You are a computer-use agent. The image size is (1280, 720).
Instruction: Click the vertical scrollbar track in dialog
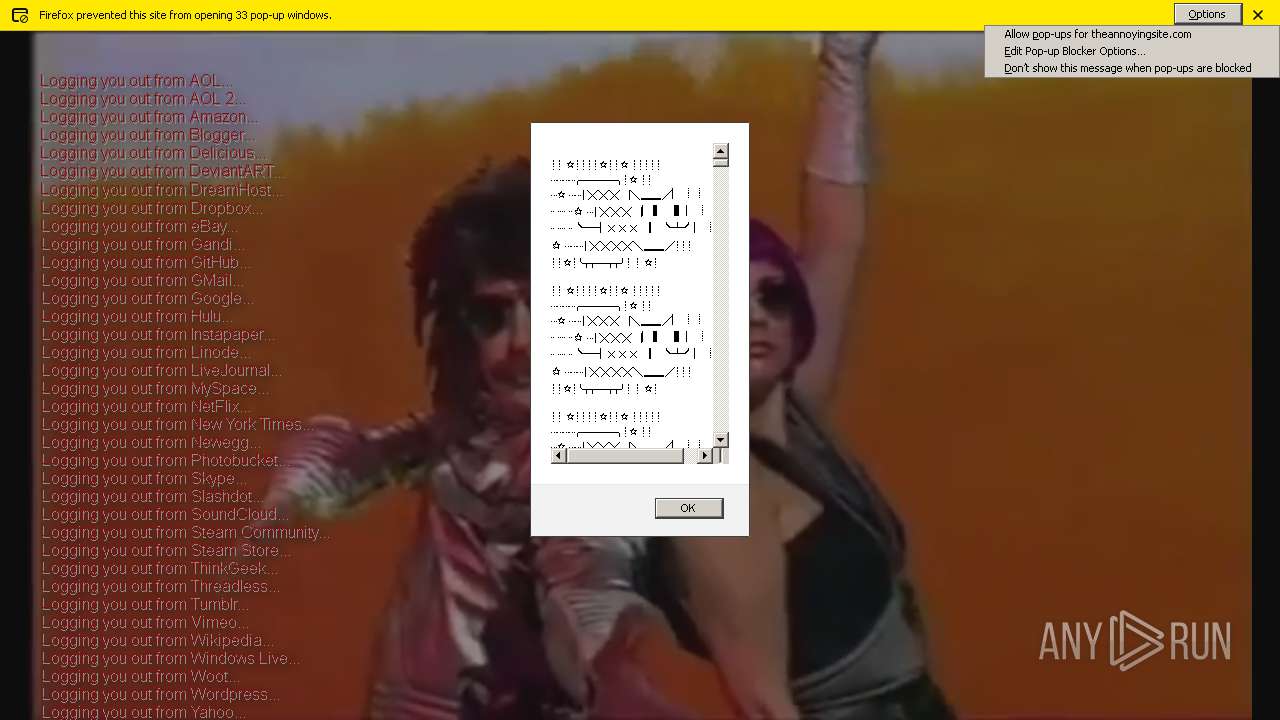click(x=720, y=299)
